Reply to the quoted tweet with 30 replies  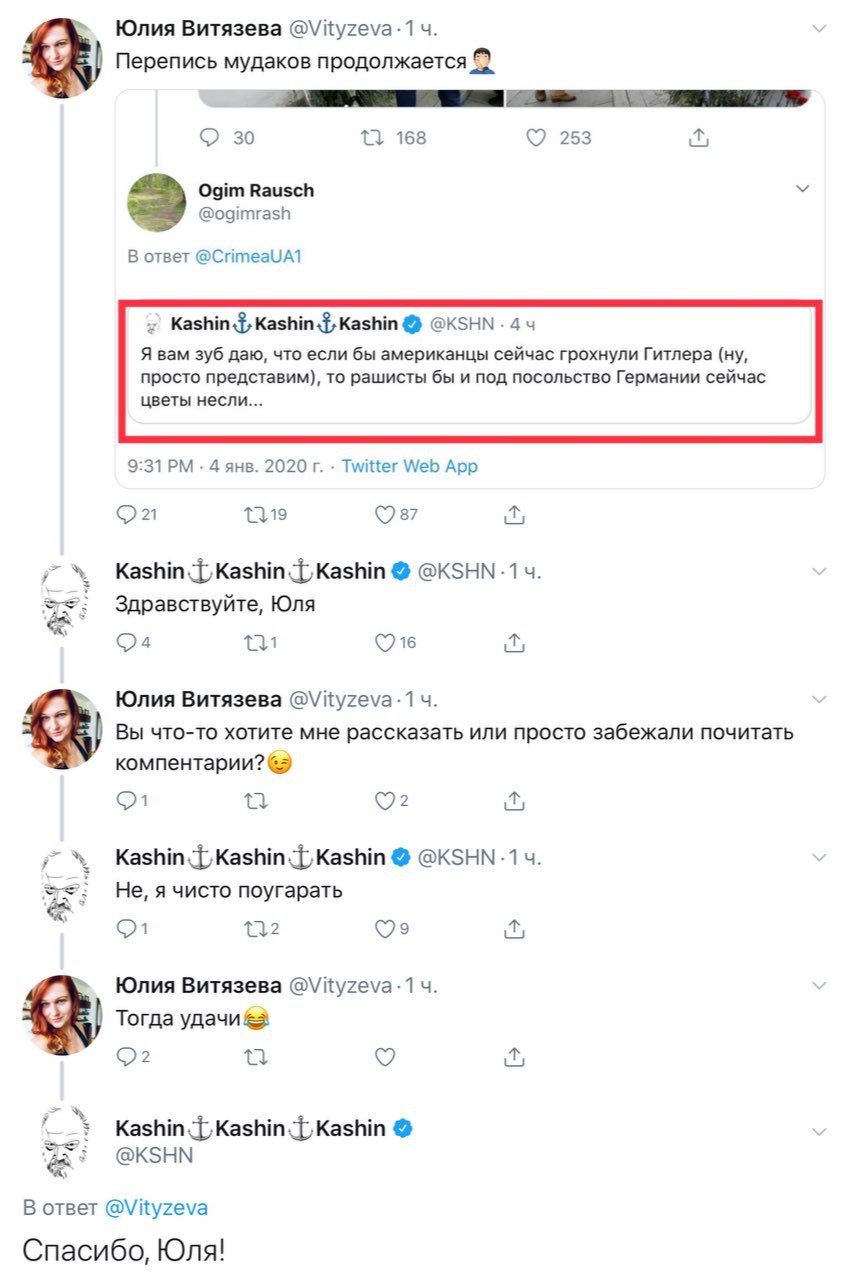210,138
